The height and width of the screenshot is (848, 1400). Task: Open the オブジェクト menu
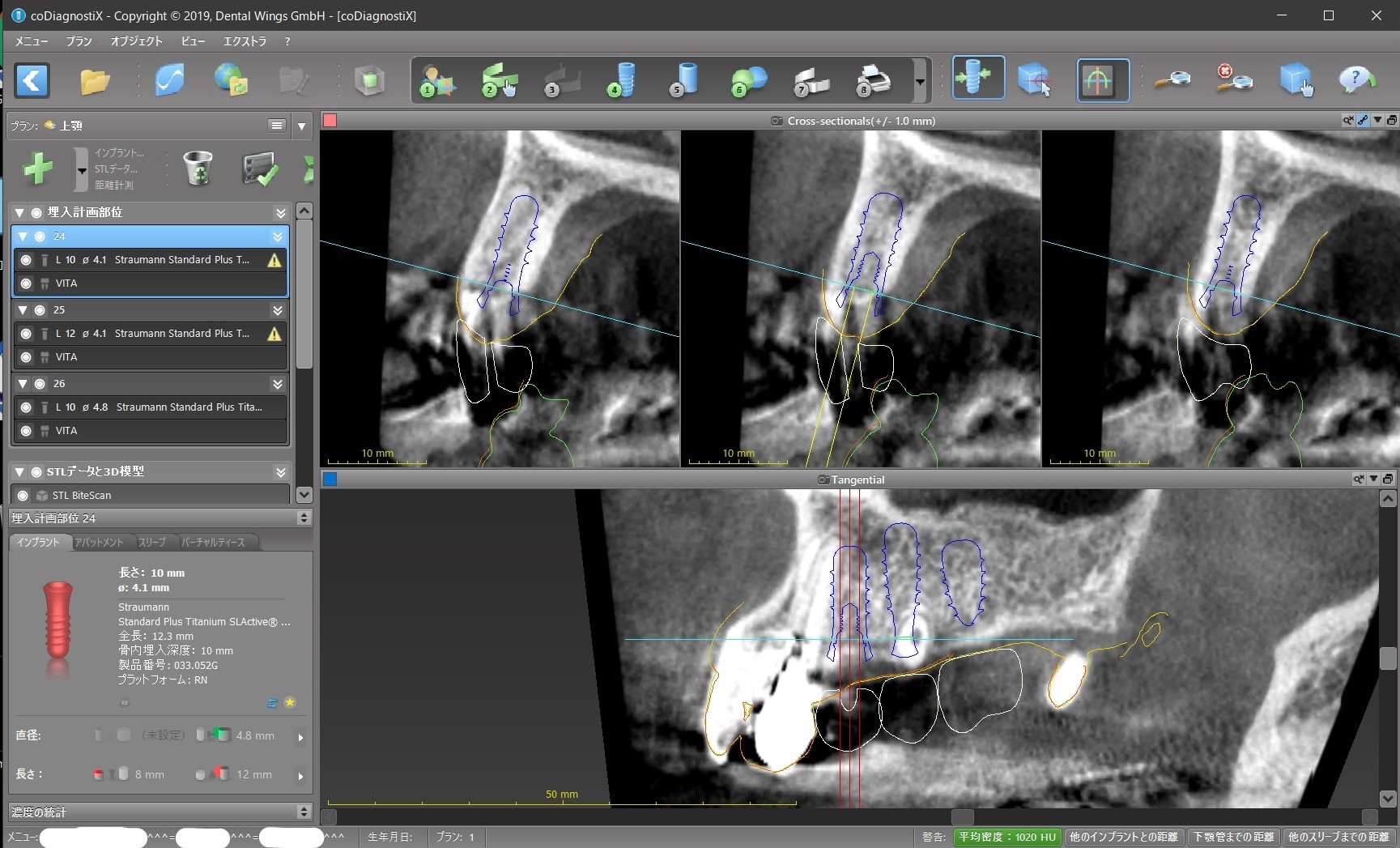(136, 41)
